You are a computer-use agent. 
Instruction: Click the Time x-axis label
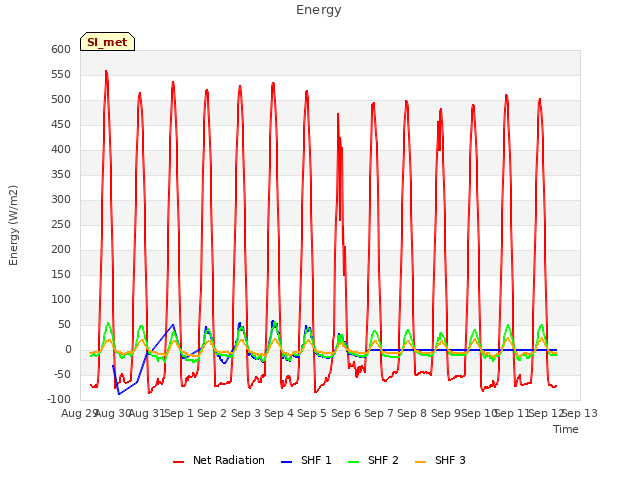click(566, 429)
